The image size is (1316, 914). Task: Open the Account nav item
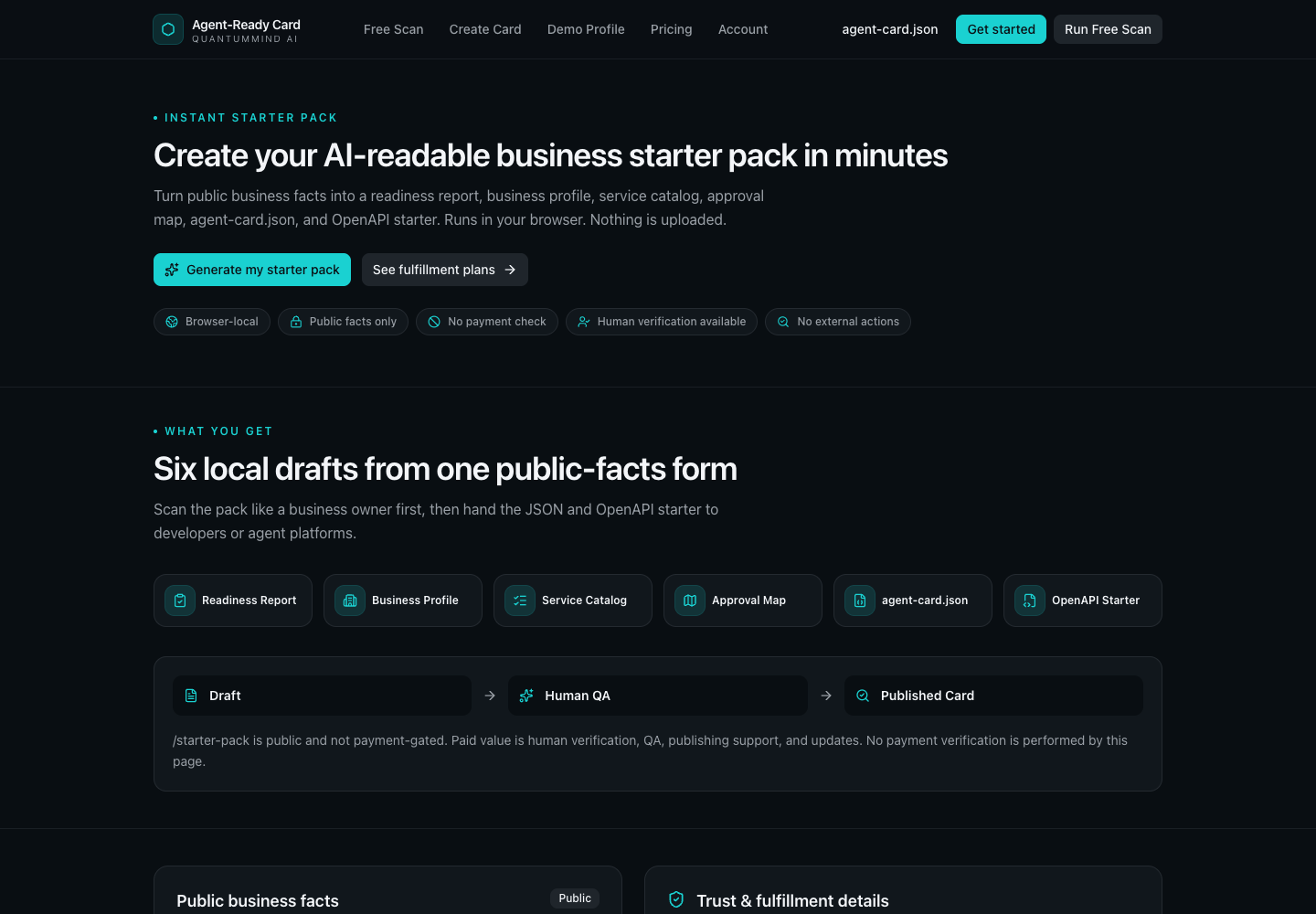click(743, 29)
